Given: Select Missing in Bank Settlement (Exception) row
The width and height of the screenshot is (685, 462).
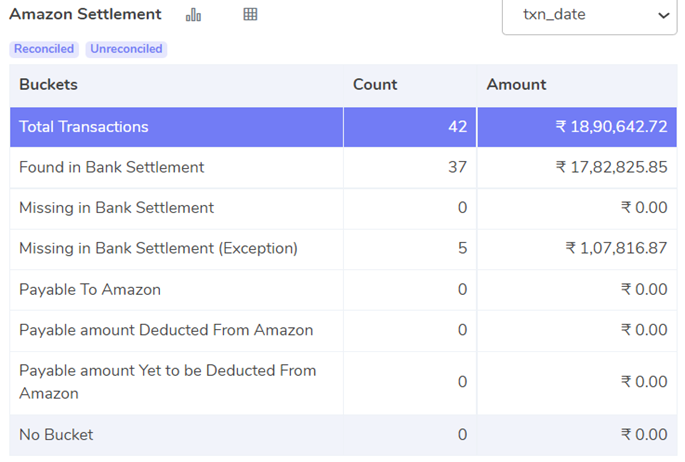Looking at the screenshot, I should click(x=343, y=248).
